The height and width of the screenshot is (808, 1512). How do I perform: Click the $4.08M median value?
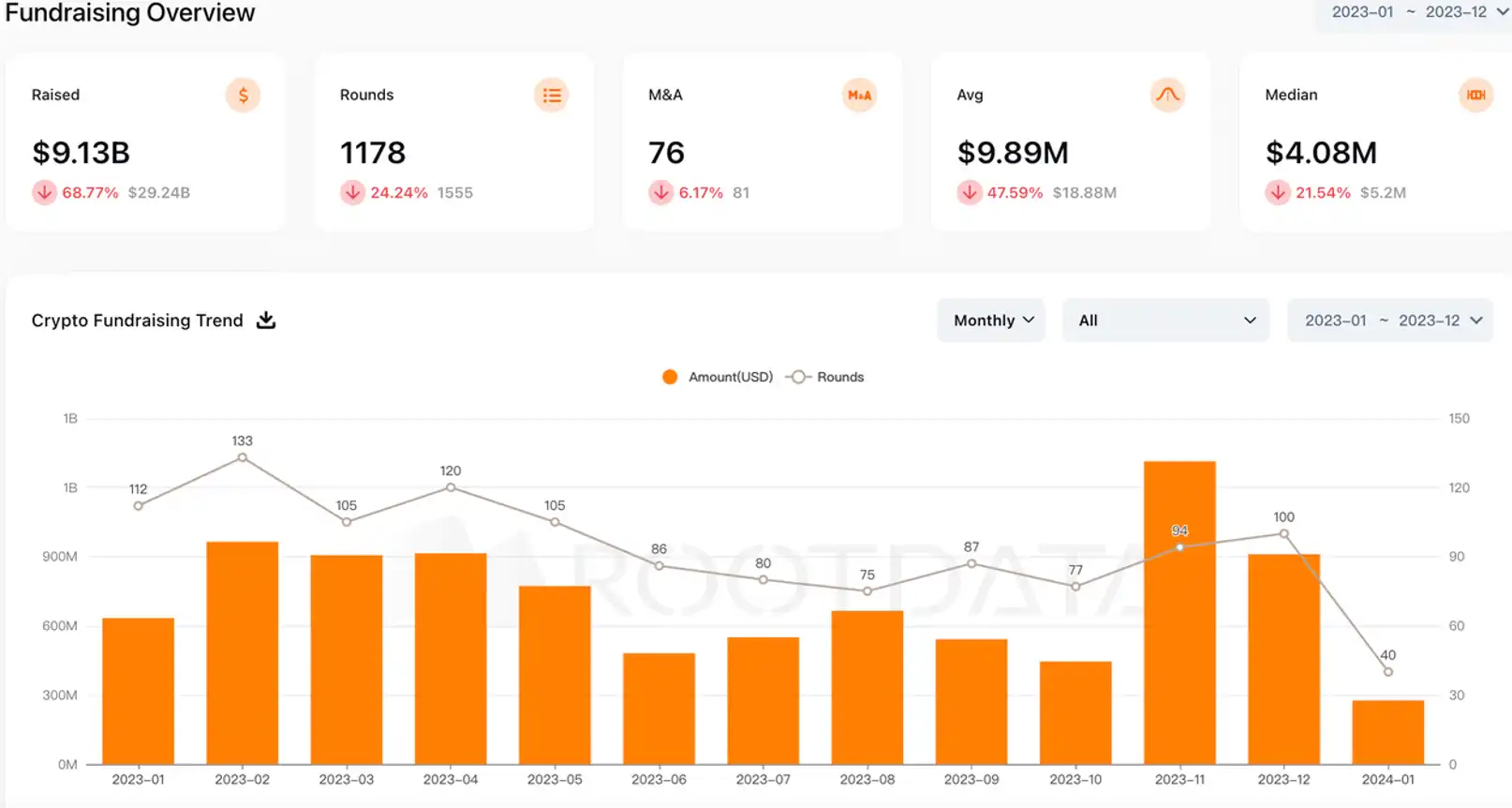coord(1321,153)
